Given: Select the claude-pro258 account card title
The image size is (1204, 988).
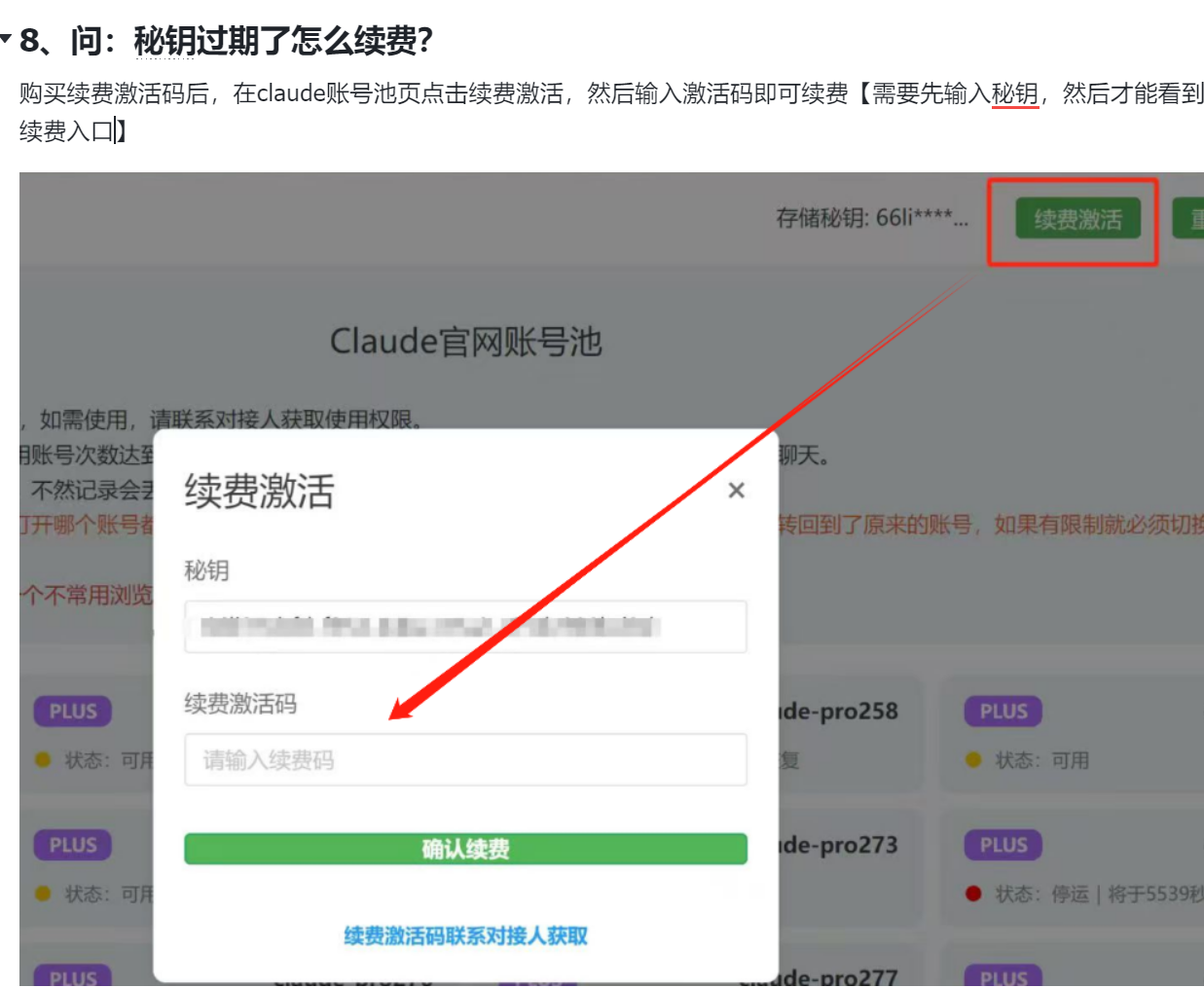Looking at the screenshot, I should click(839, 712).
